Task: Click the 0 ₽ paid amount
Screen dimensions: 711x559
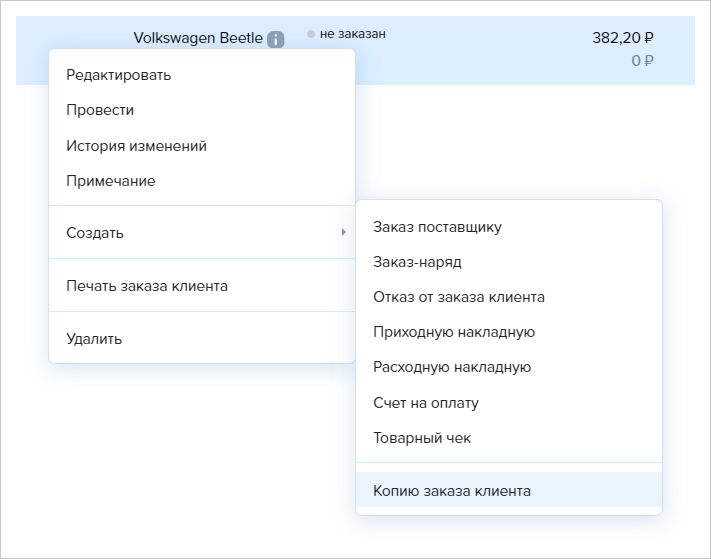Action: [642, 61]
